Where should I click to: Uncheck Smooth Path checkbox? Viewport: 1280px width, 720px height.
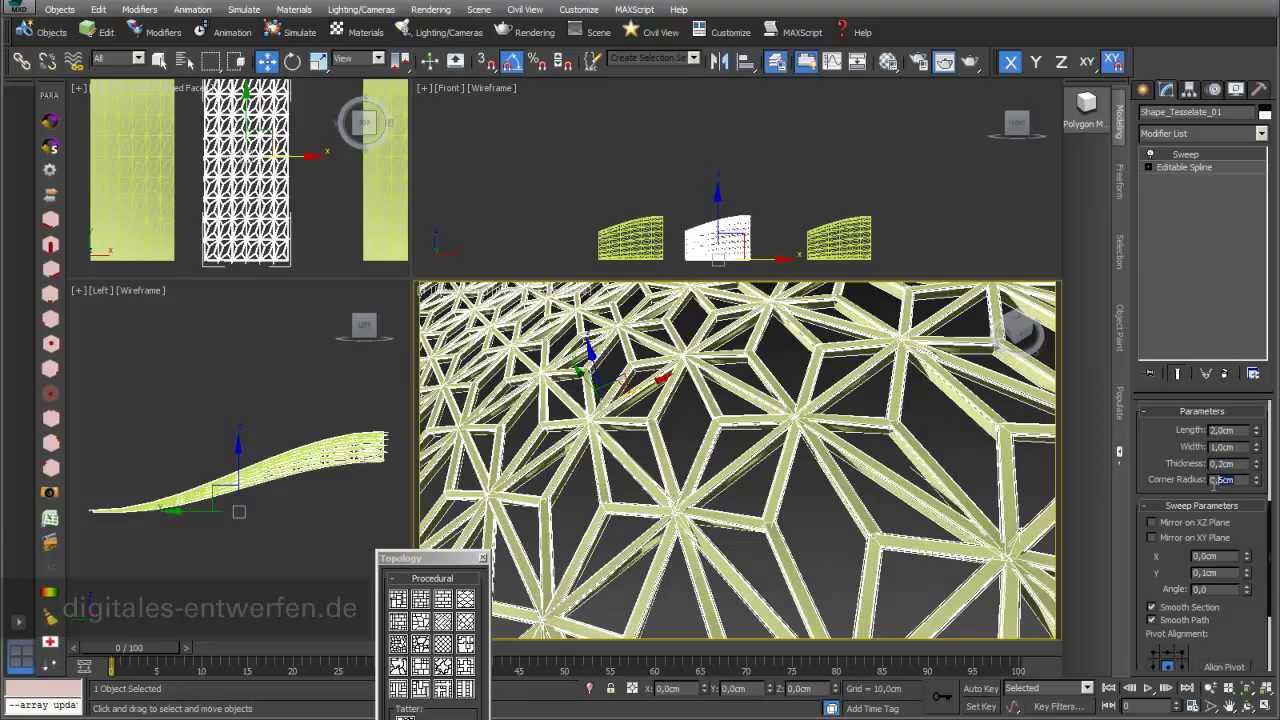coord(1151,620)
